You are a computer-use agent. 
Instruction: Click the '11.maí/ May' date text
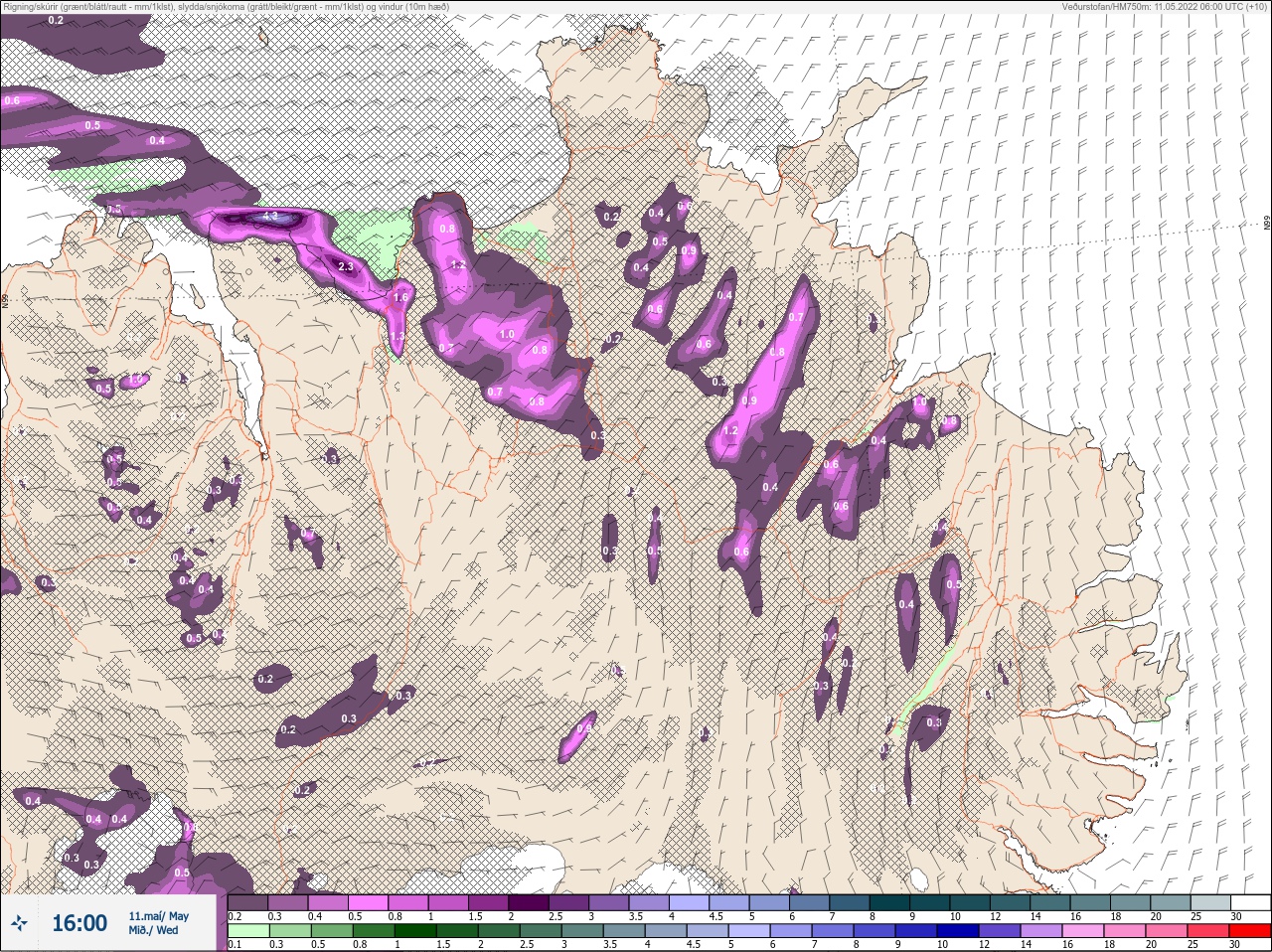(158, 916)
